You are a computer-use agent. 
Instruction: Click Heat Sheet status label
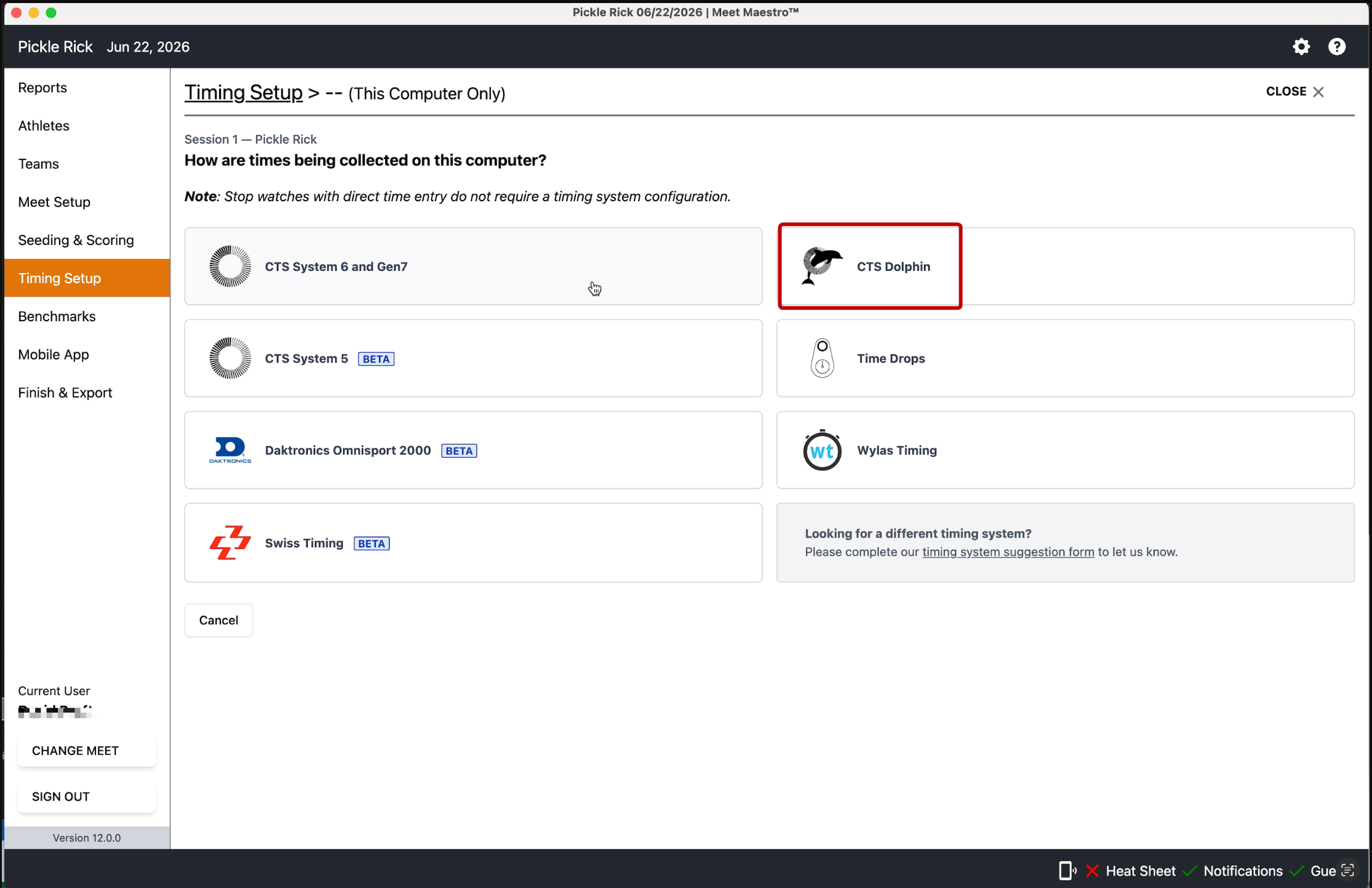point(1141,871)
